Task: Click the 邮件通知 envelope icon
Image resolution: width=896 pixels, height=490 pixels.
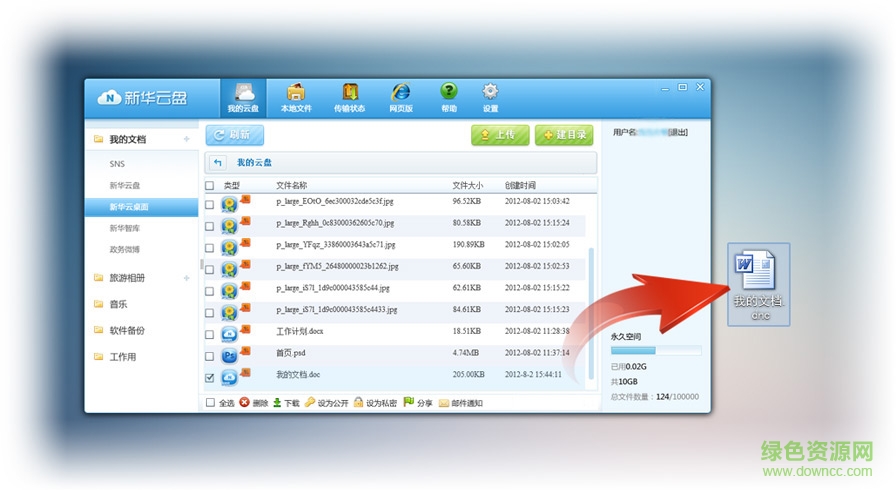Action: coord(443,403)
